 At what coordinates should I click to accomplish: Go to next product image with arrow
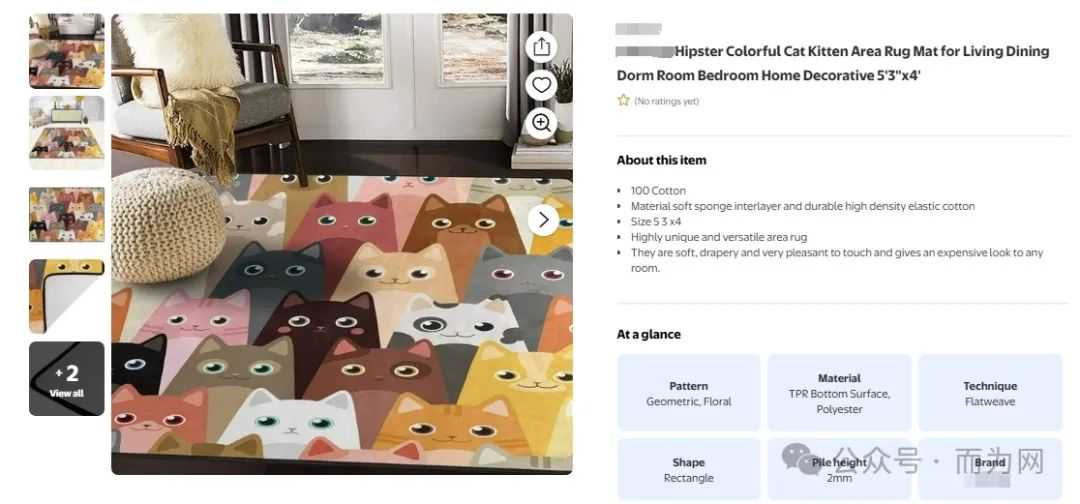[542, 219]
